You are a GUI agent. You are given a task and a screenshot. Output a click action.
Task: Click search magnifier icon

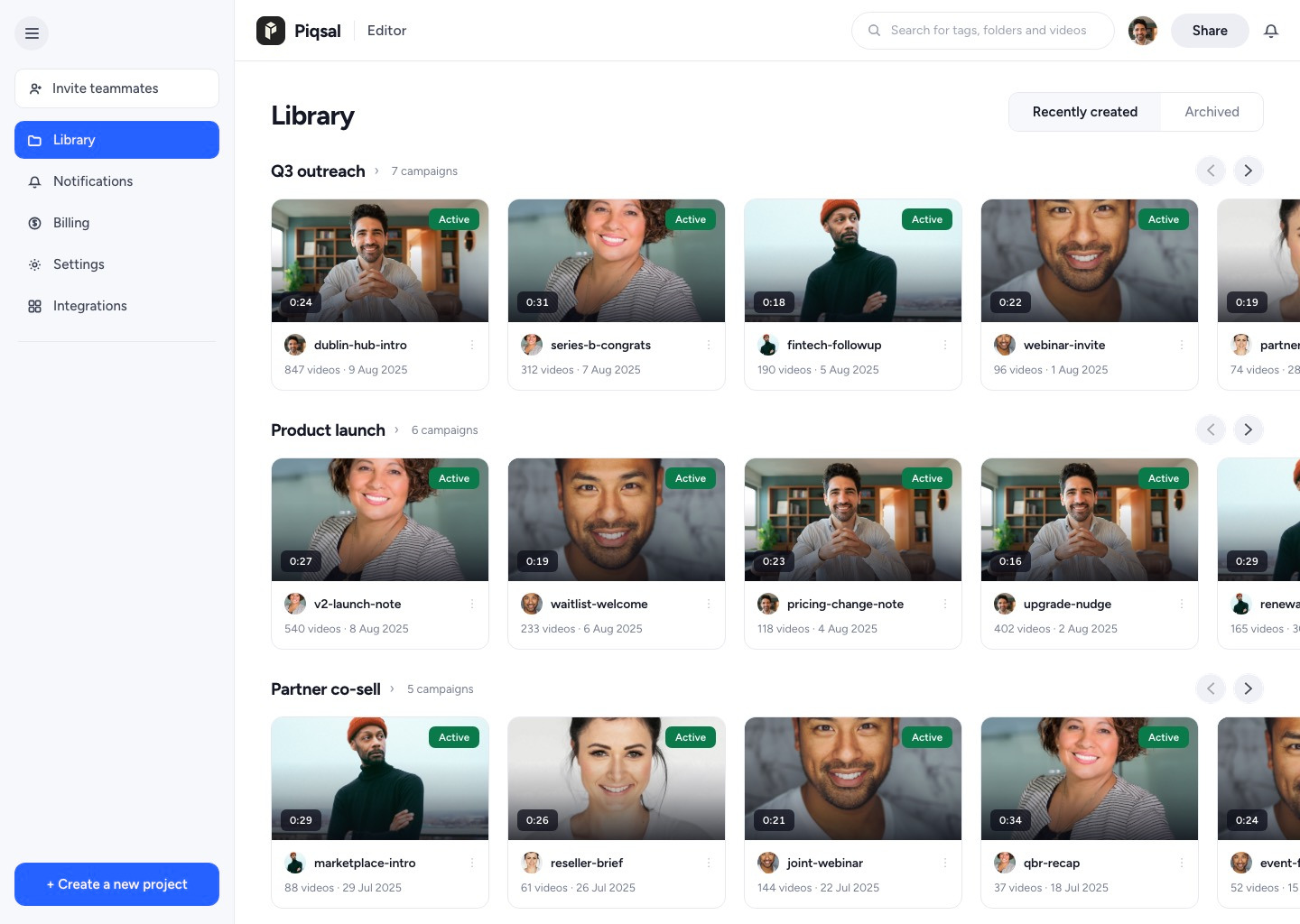click(874, 31)
